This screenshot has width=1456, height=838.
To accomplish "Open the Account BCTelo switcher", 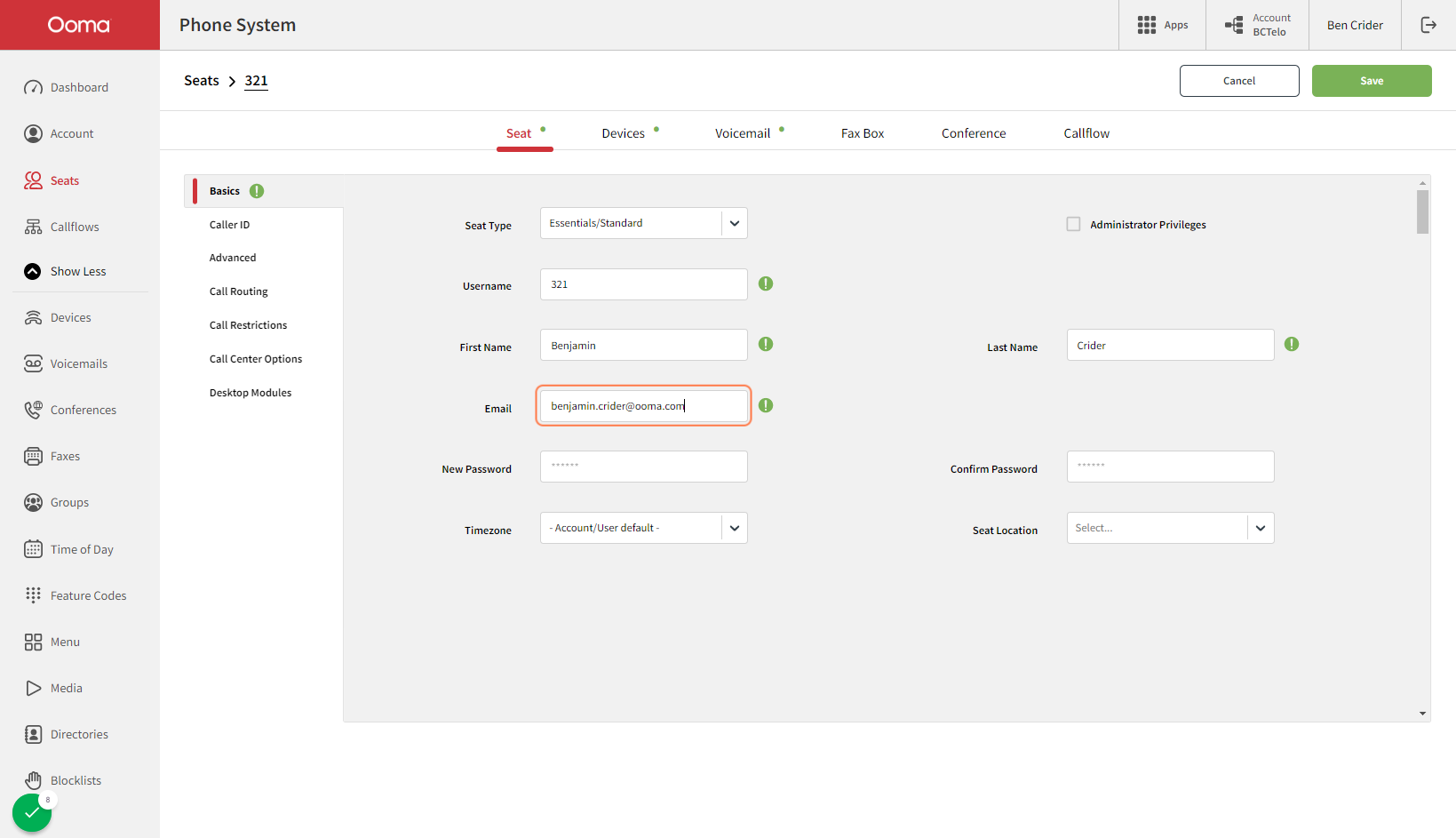I will pyautogui.click(x=1257, y=25).
